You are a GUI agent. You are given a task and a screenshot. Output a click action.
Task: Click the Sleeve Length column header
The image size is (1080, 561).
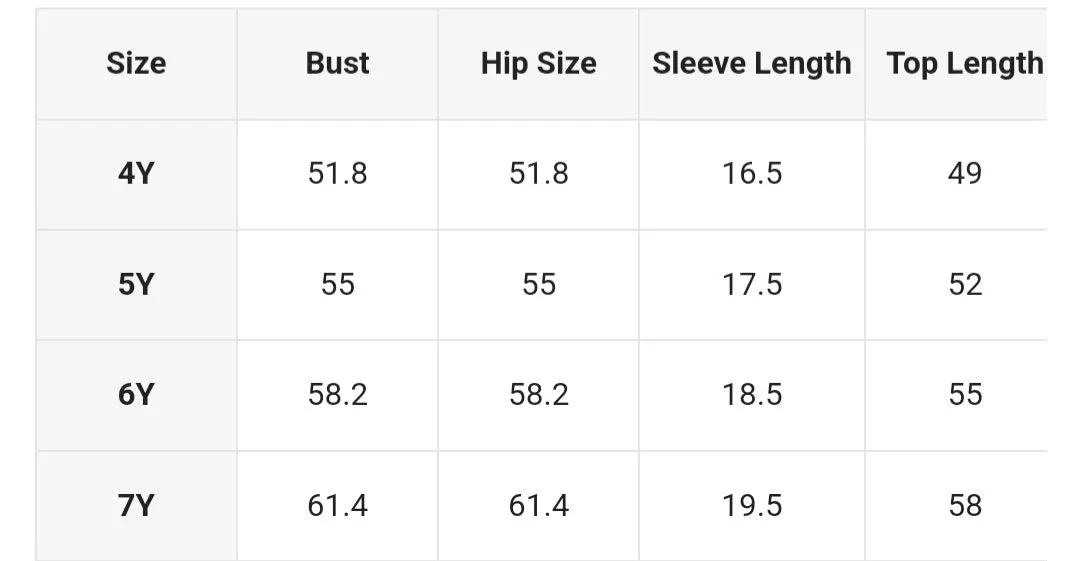[x=751, y=63]
